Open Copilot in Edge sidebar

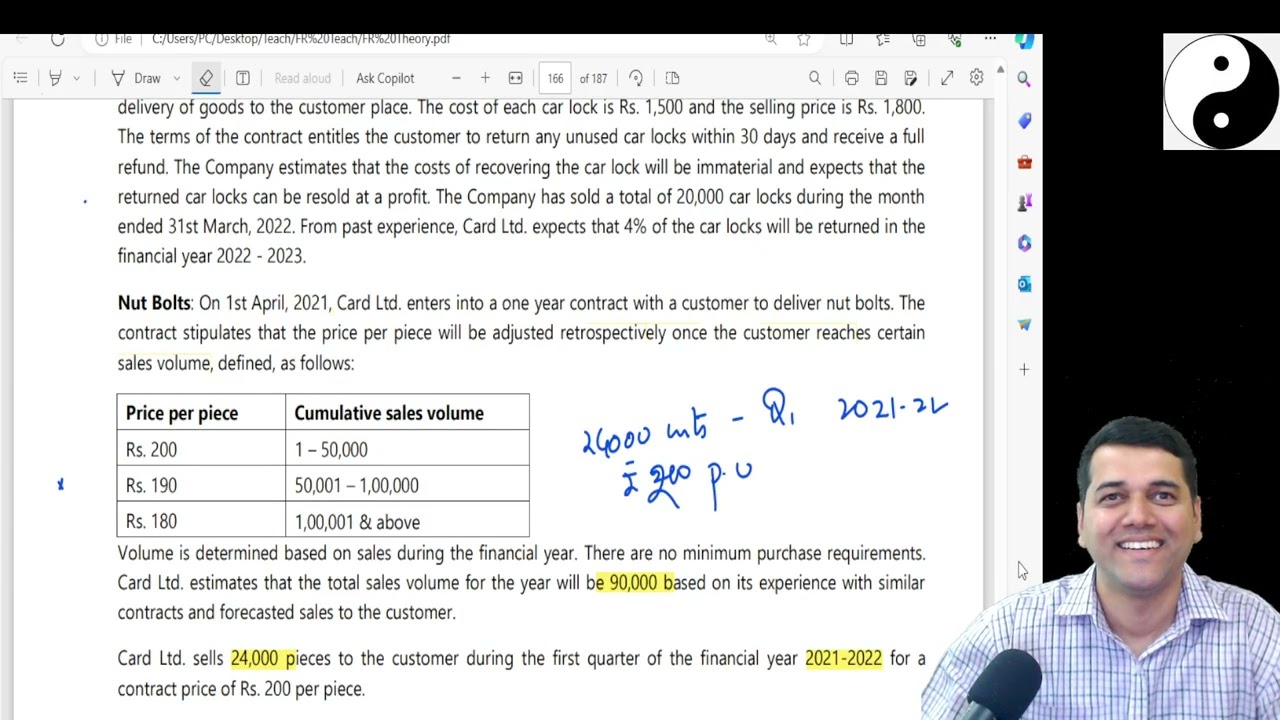1024,40
